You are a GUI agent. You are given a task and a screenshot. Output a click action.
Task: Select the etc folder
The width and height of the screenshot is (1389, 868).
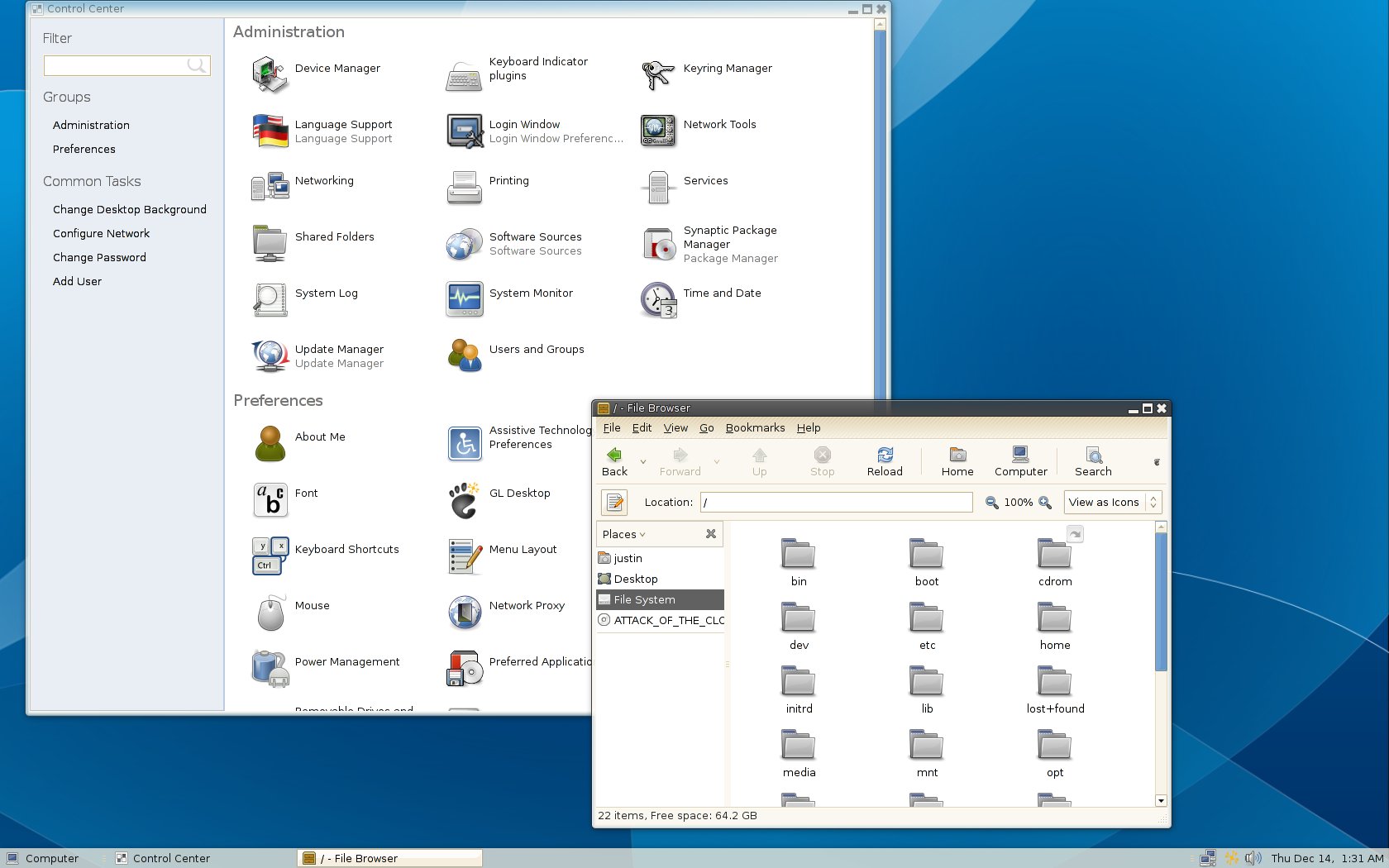tap(927, 627)
